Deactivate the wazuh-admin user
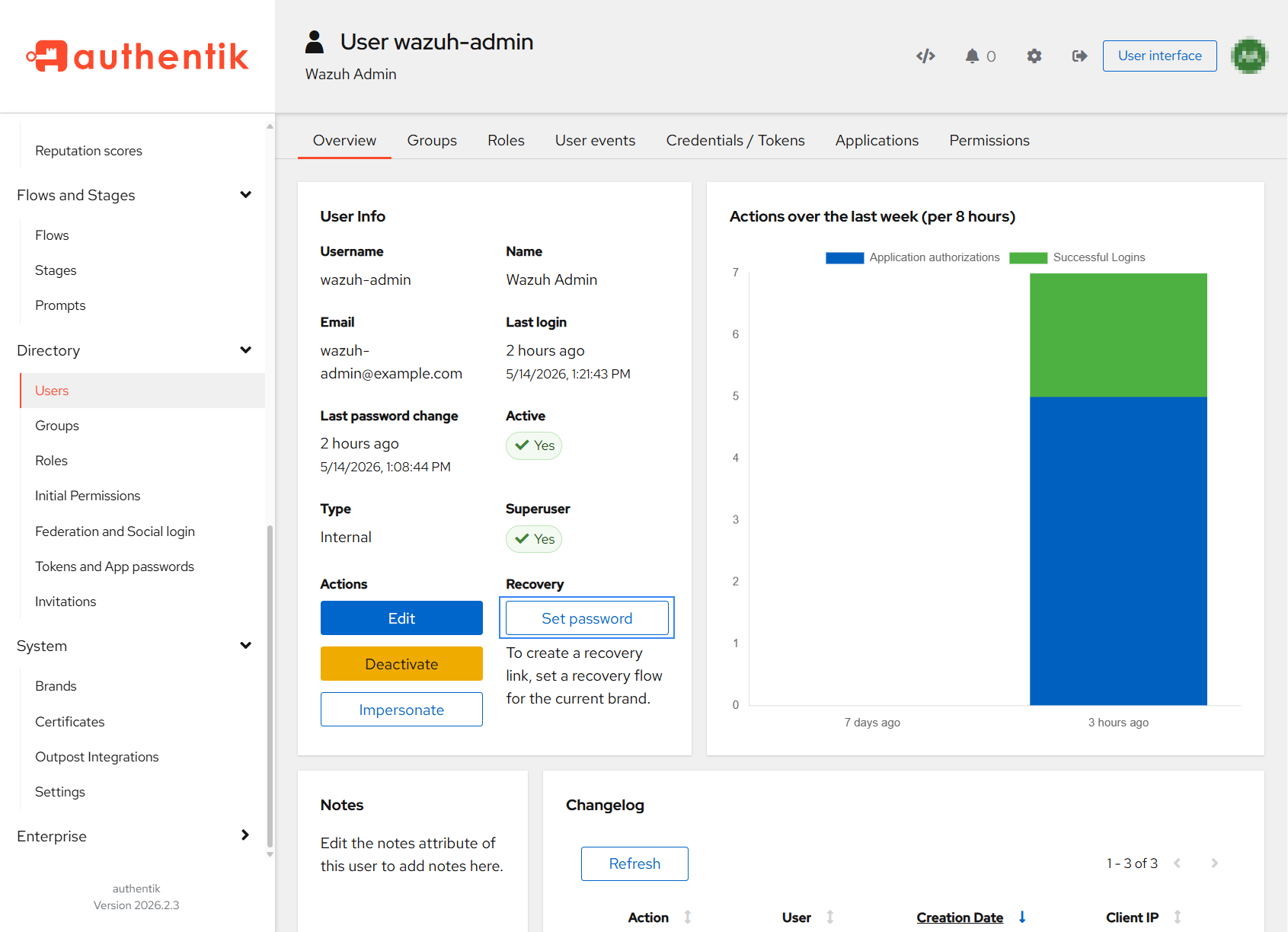 click(x=401, y=664)
